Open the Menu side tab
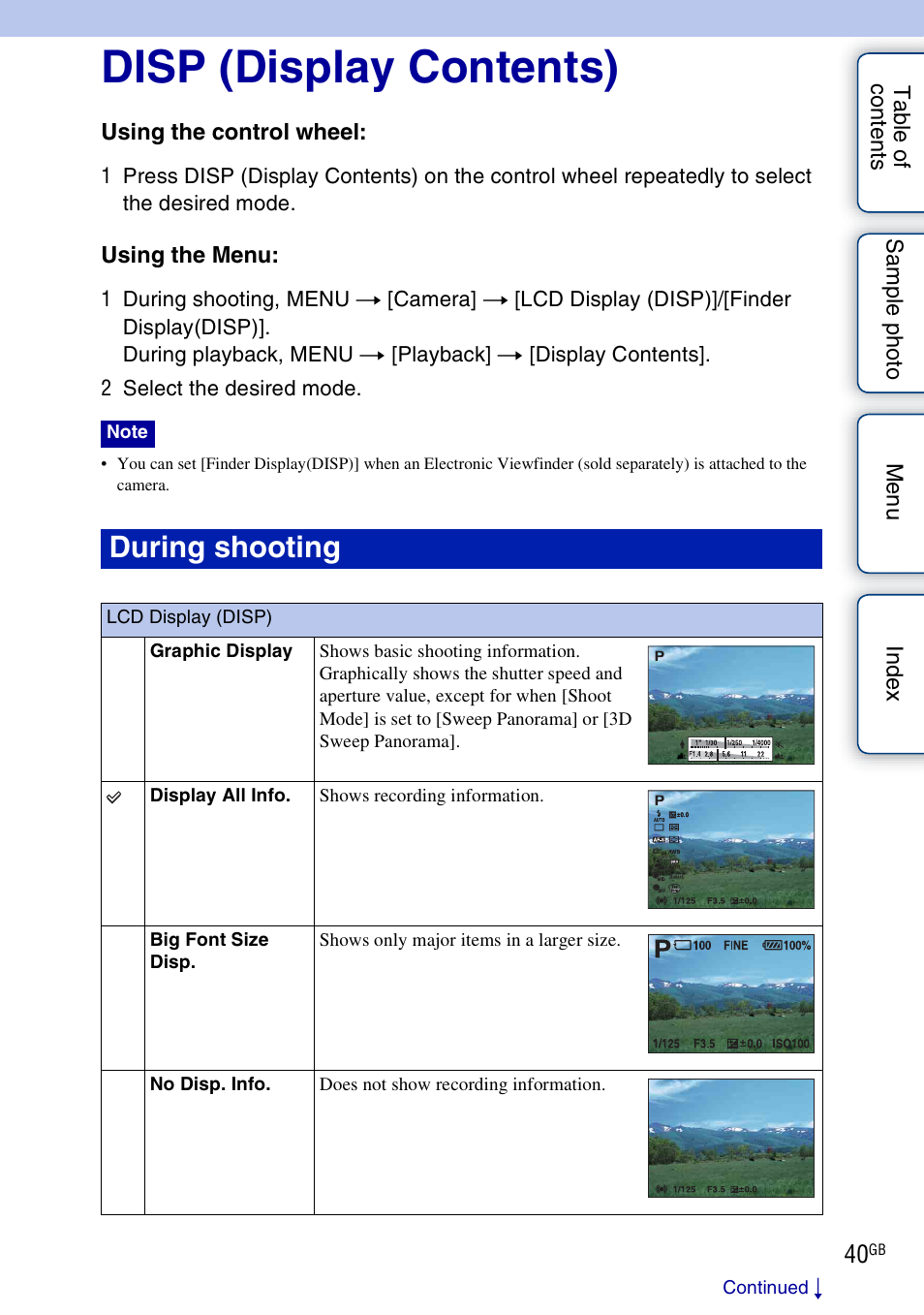This screenshot has width=924, height=1315. point(891,493)
